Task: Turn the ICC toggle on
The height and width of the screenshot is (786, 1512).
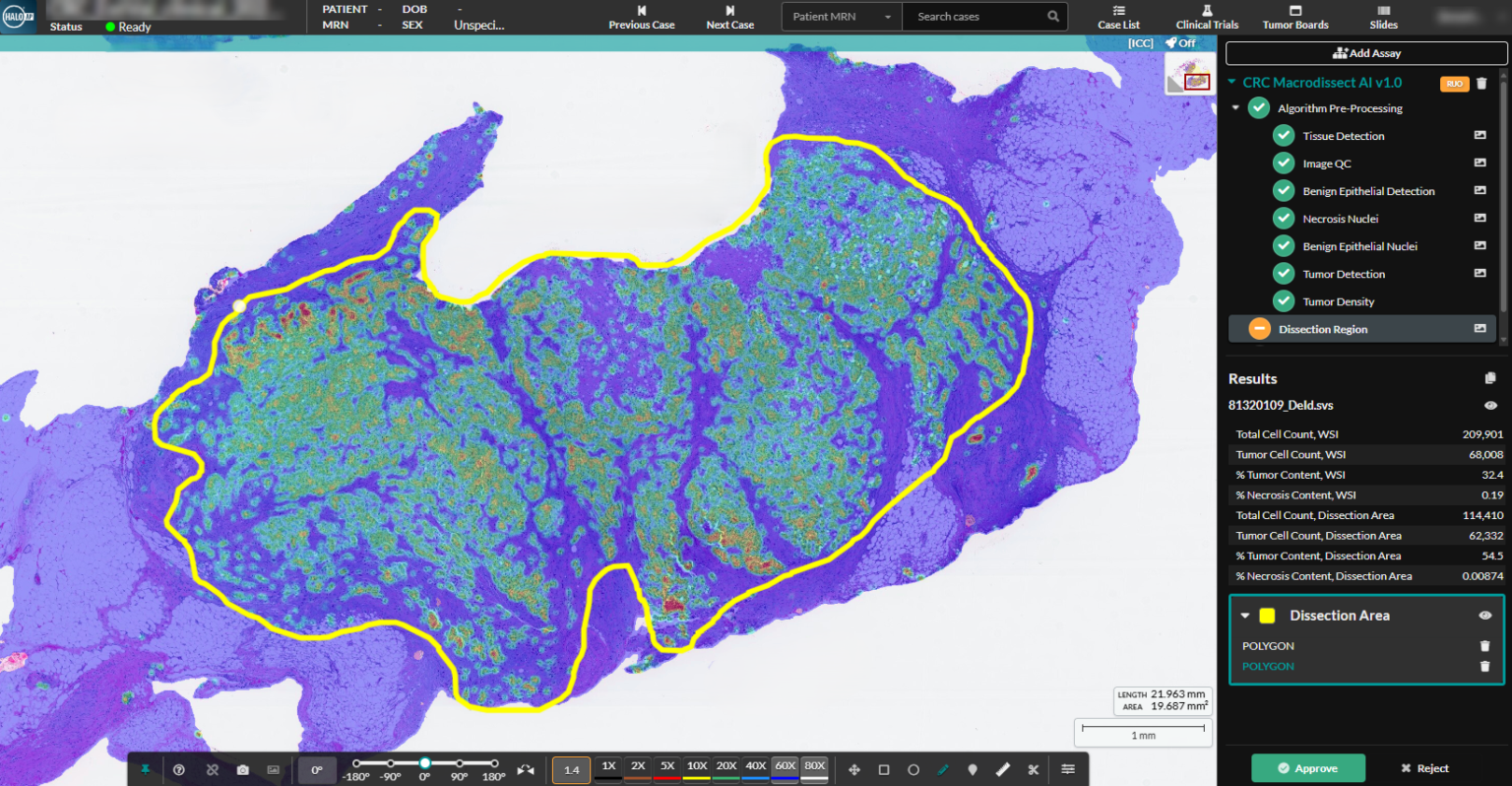Action: [1180, 42]
